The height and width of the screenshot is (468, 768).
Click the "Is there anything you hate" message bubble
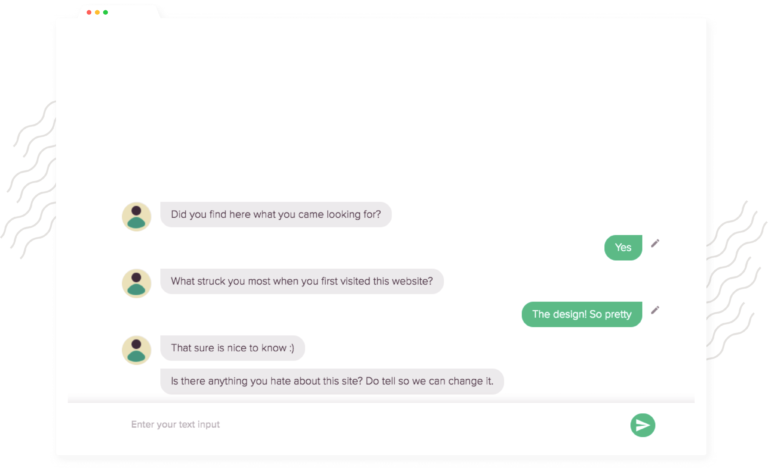coord(332,381)
